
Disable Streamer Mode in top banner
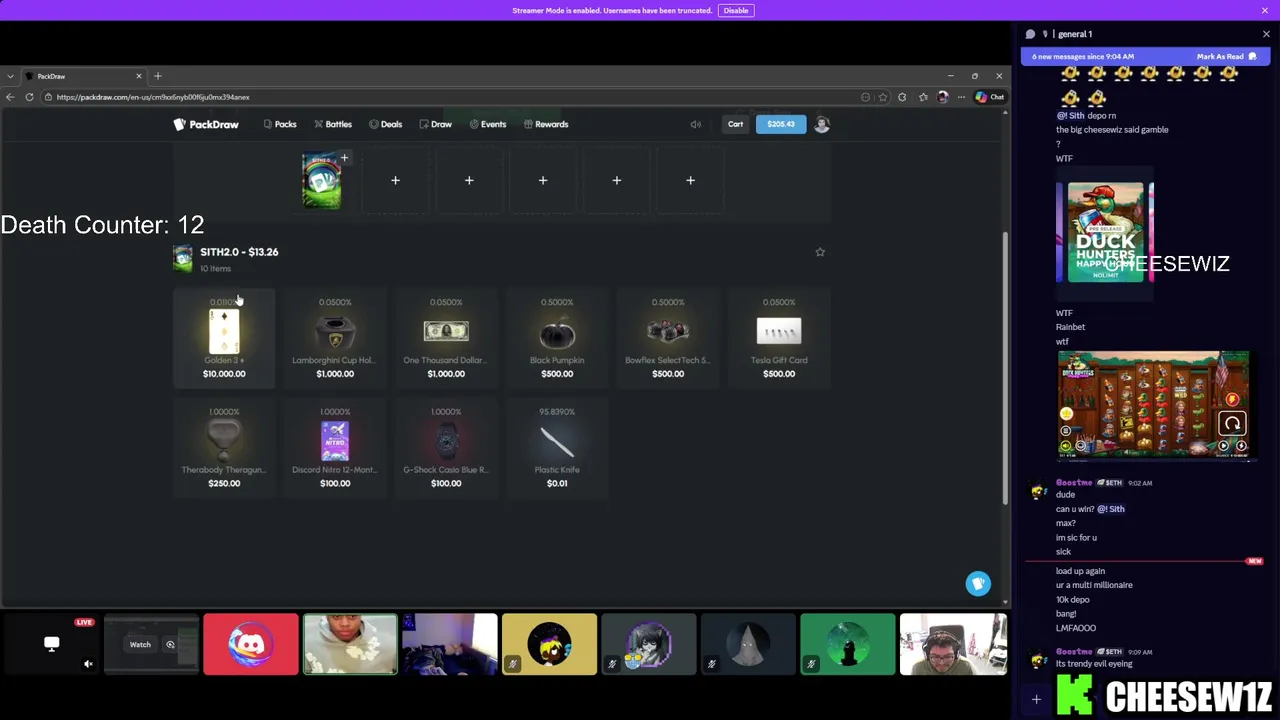coord(736,10)
